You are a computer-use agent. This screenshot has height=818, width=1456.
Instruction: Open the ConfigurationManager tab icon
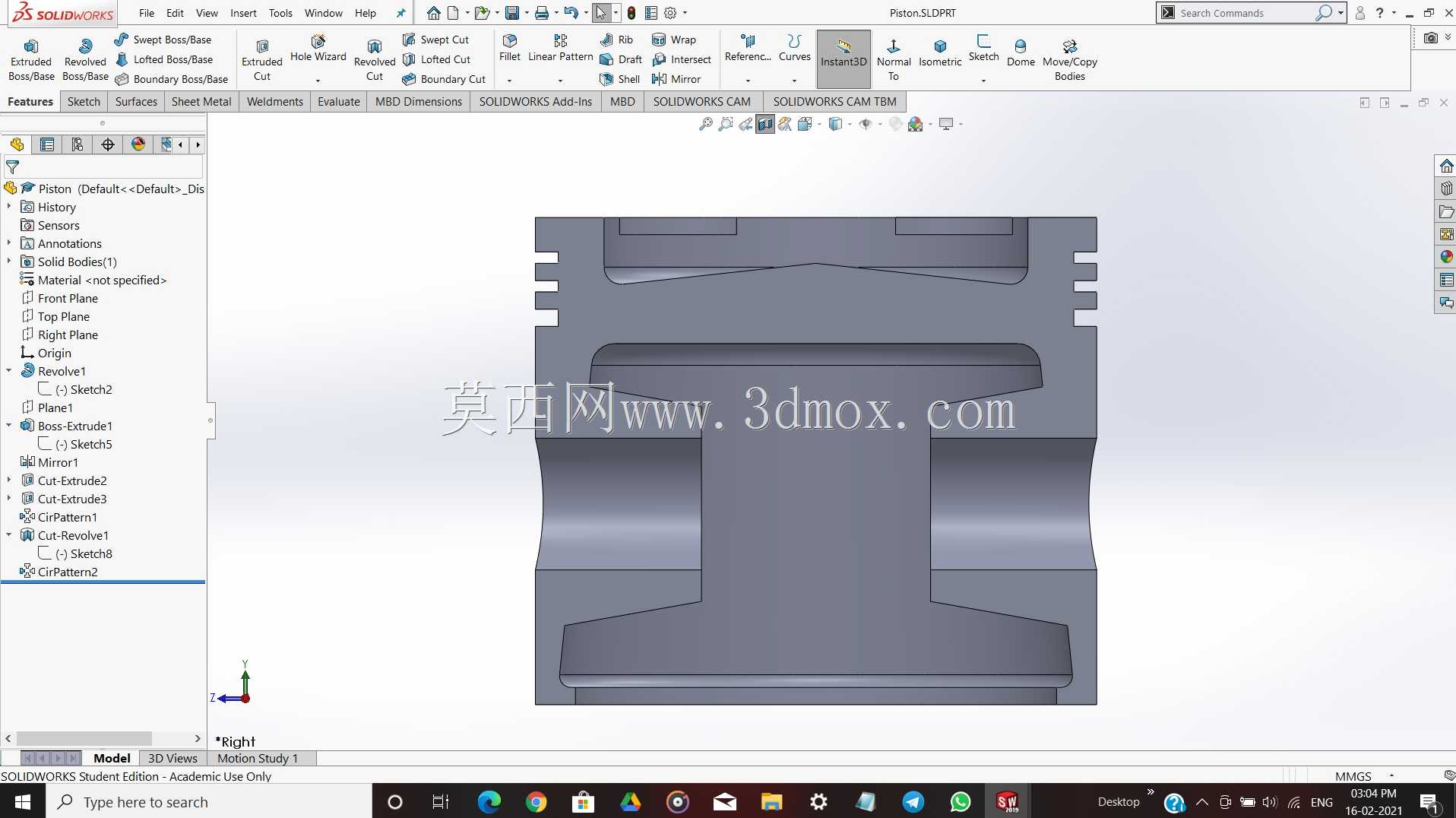coord(78,144)
